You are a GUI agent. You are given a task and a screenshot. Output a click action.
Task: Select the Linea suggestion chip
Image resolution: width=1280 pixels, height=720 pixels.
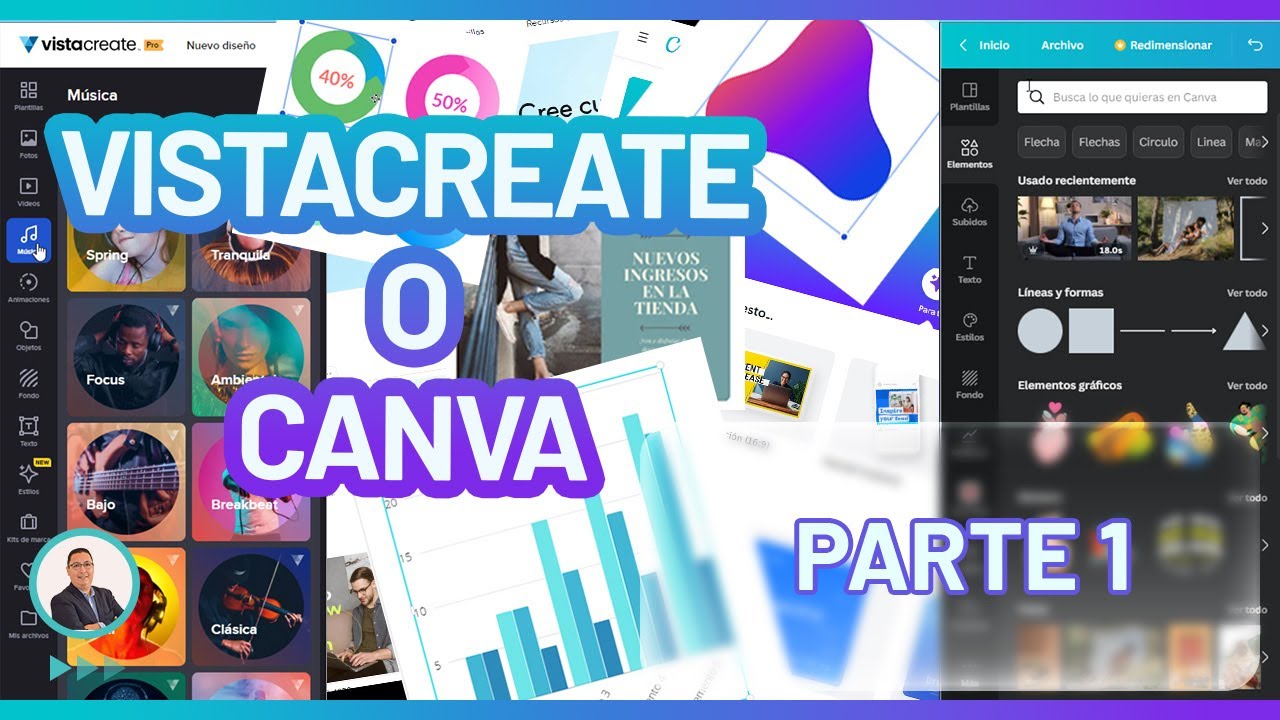(1211, 142)
